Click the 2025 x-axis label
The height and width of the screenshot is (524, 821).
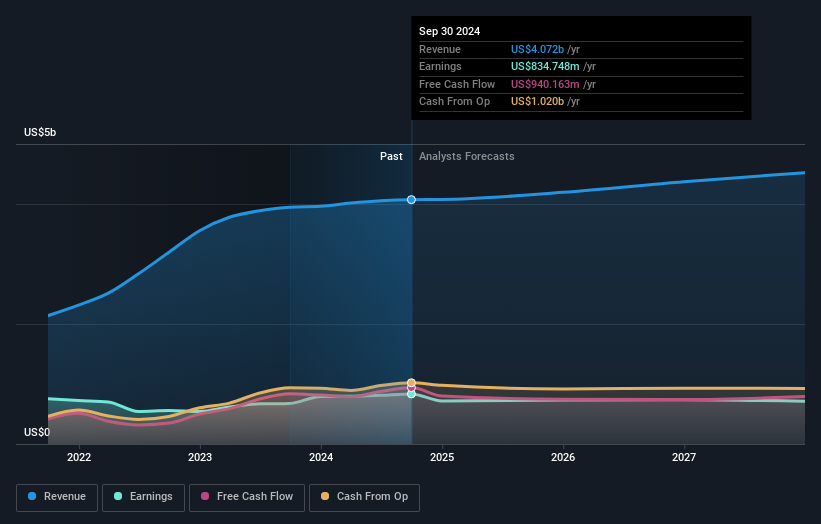(x=442, y=458)
